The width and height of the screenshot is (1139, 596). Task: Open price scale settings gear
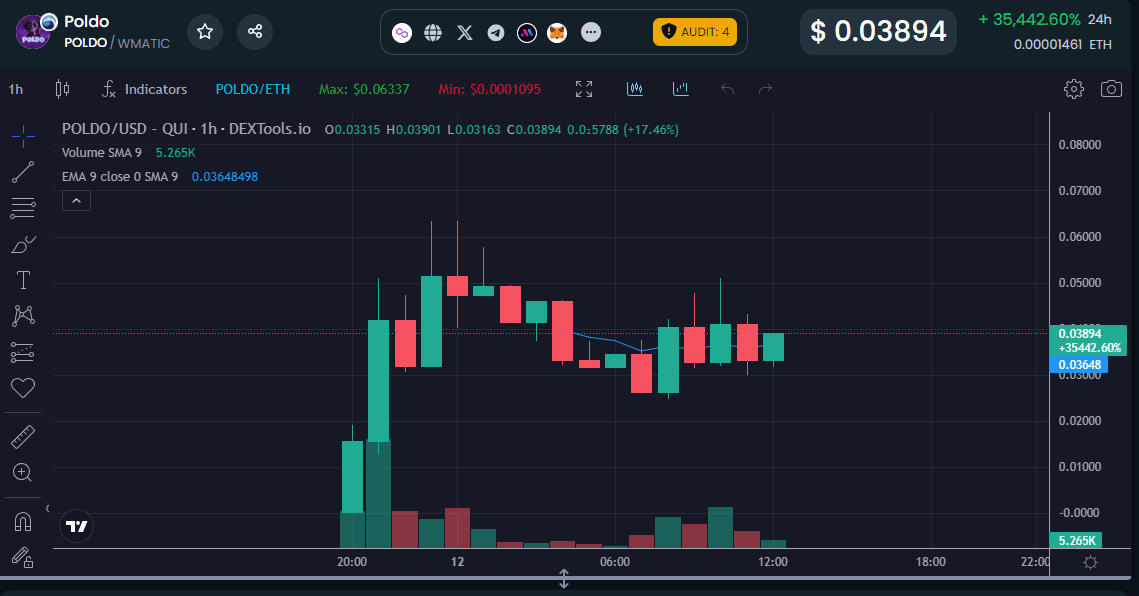pyautogui.click(x=1090, y=562)
